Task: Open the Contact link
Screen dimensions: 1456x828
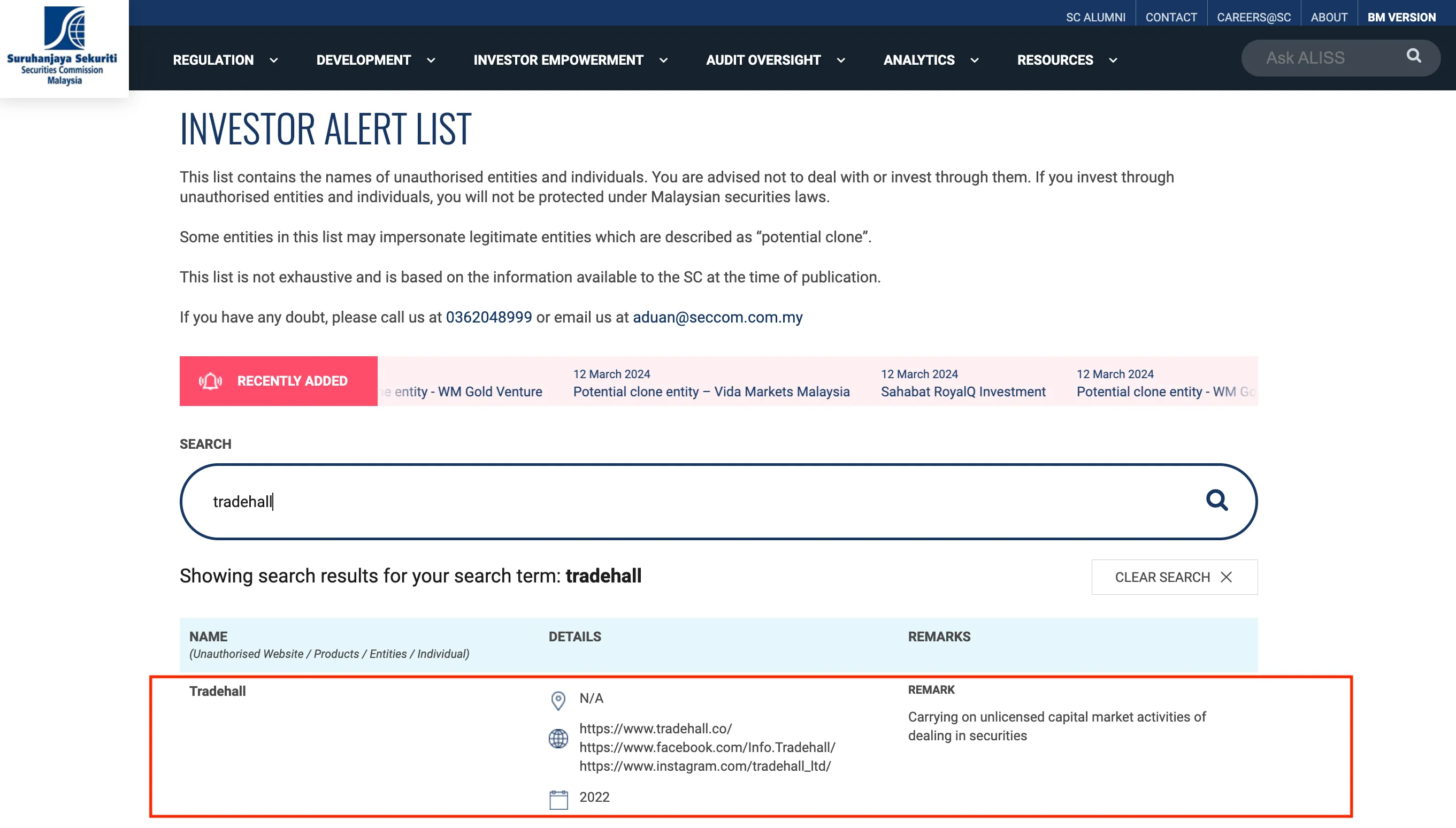Action: (x=1171, y=18)
